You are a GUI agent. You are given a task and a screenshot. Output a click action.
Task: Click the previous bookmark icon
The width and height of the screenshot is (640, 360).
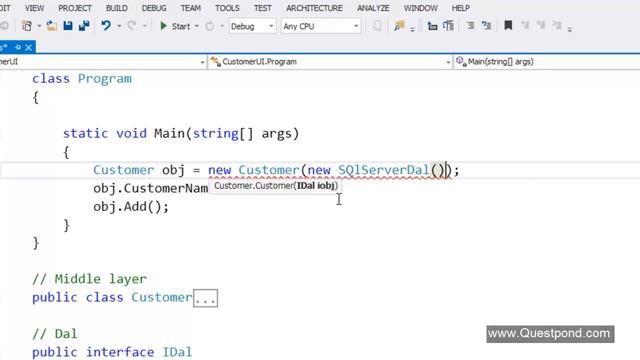[525, 26]
